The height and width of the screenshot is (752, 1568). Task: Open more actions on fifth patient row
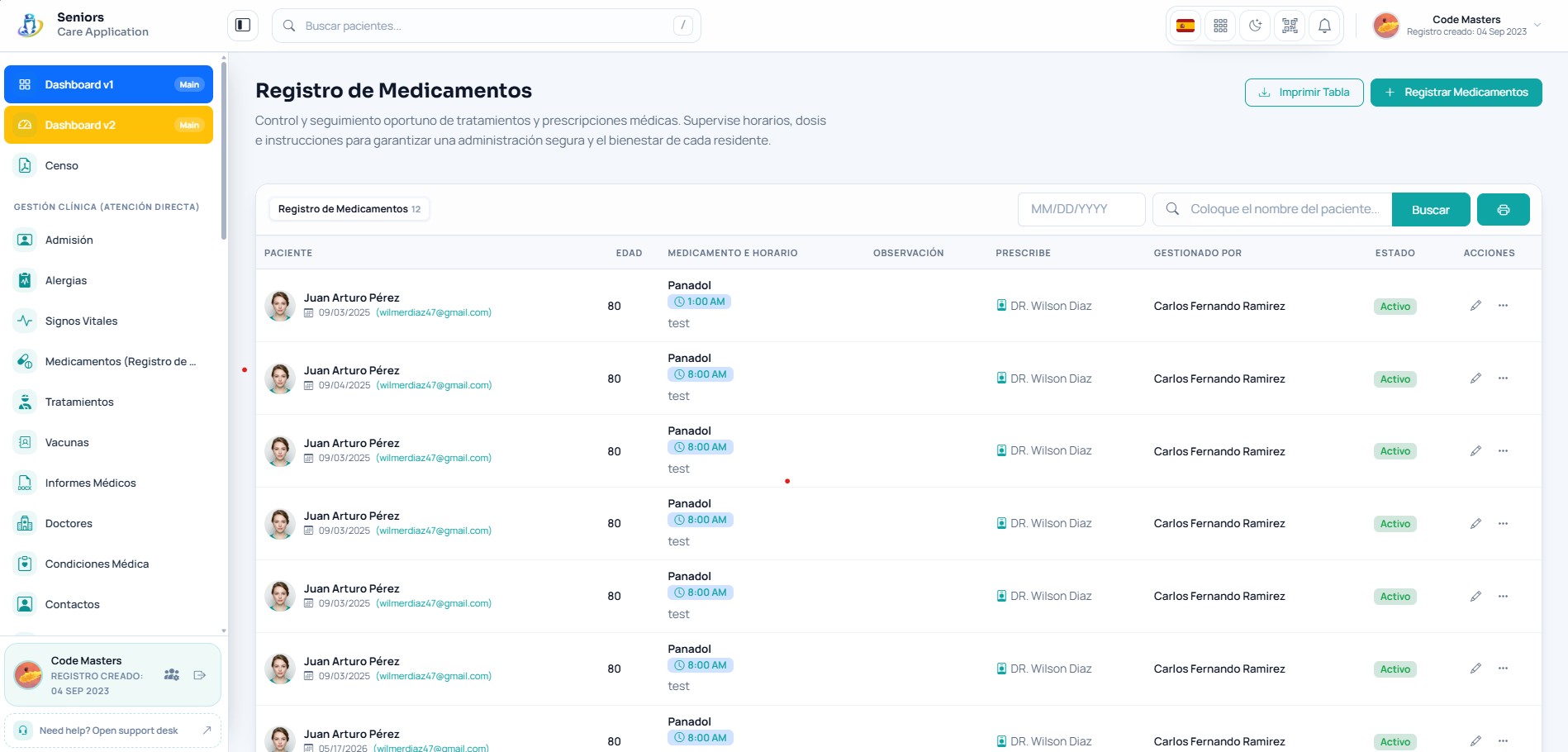(x=1503, y=597)
